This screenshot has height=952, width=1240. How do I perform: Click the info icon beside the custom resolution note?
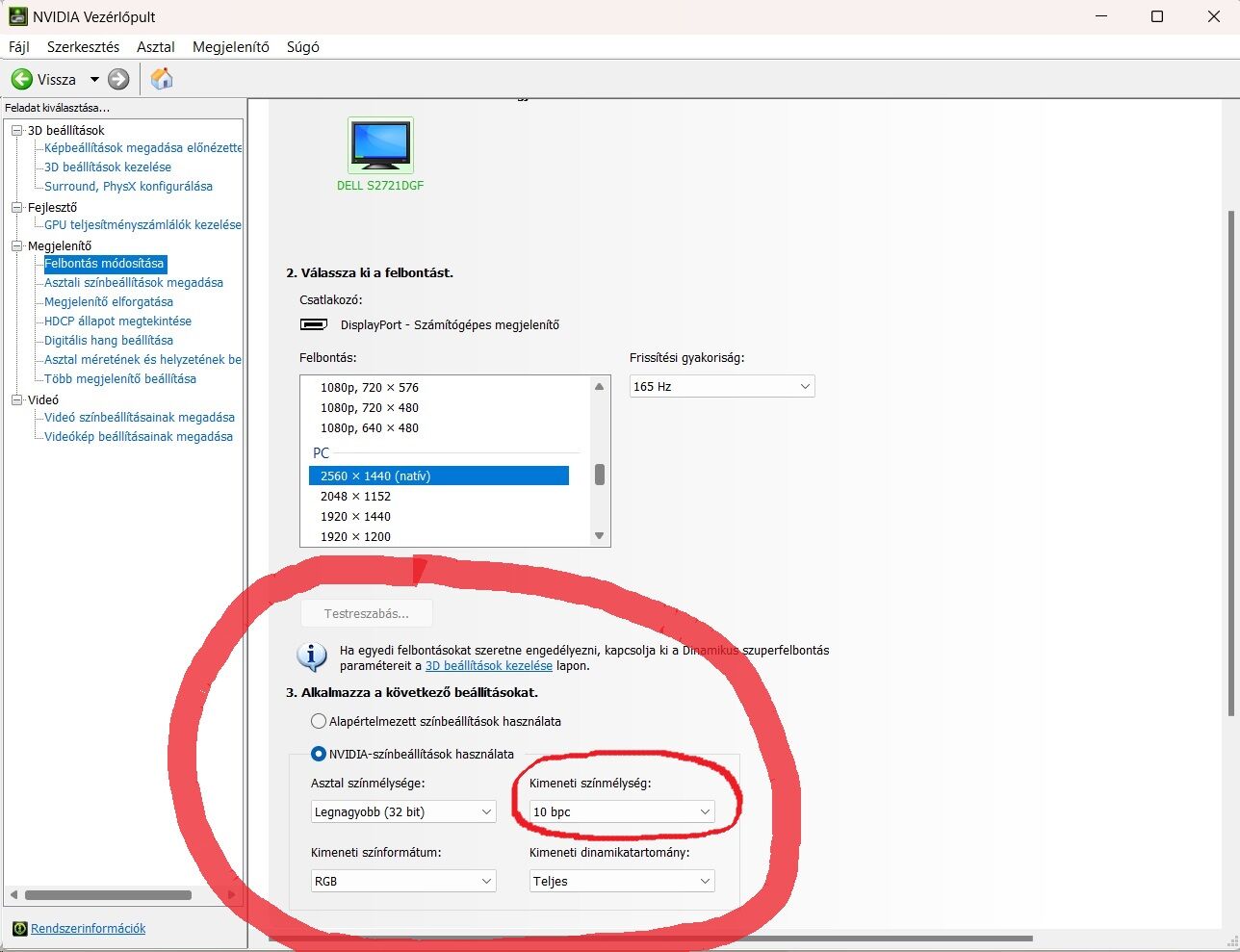(x=311, y=656)
